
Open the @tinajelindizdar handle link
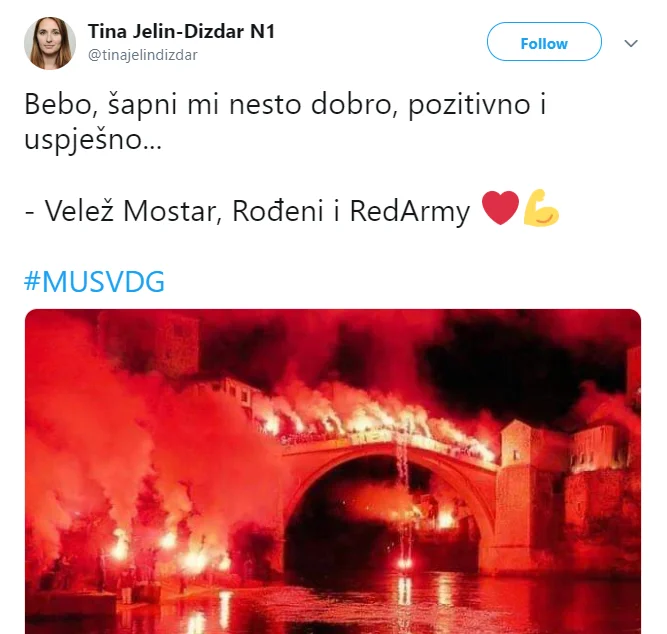pos(143,55)
